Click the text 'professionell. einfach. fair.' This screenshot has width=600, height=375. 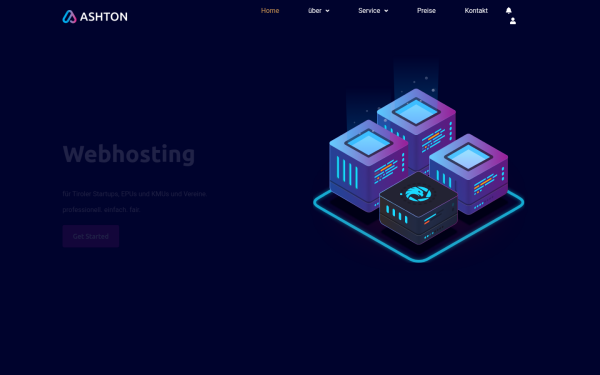click(101, 210)
